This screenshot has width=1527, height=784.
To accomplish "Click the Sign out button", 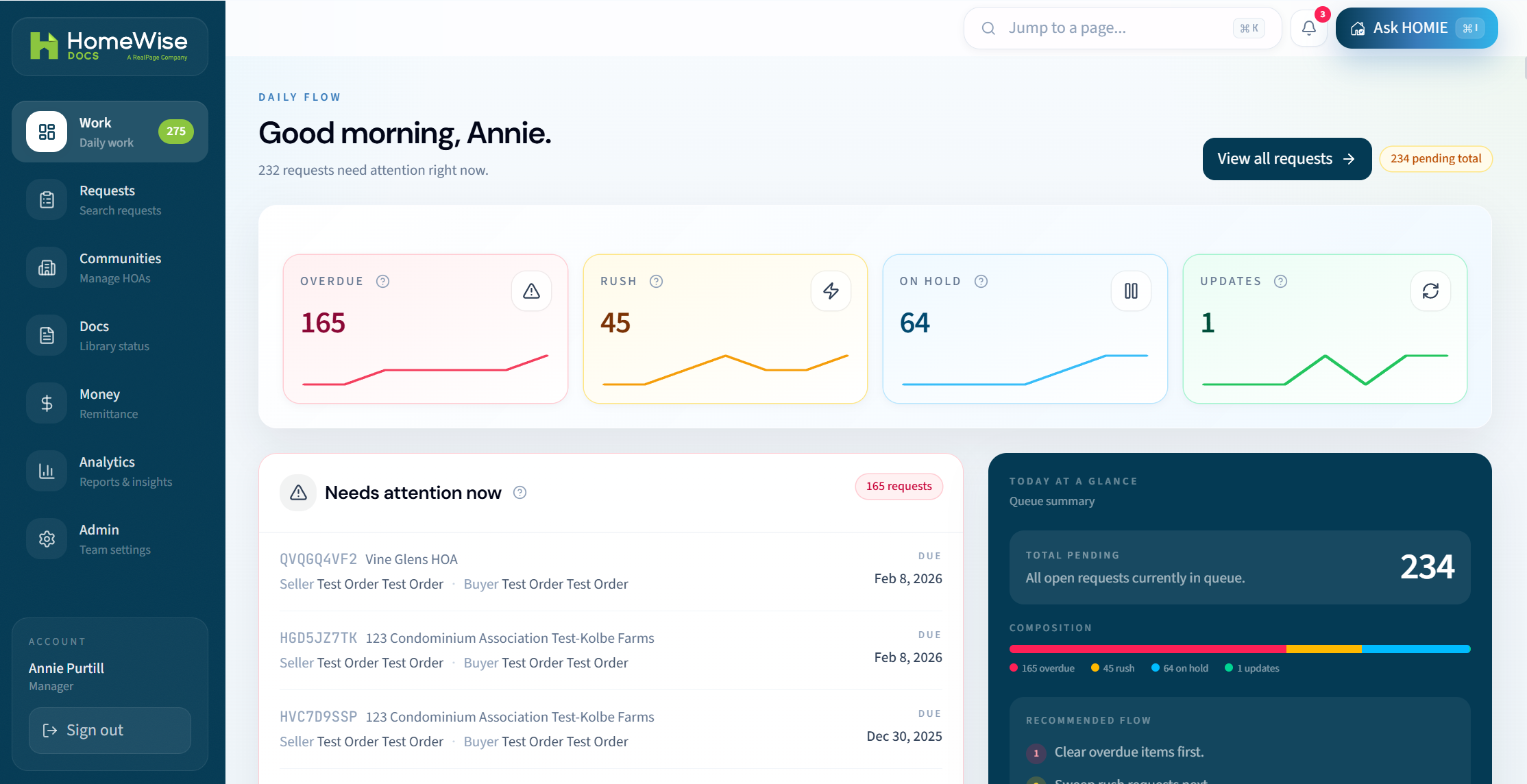I will point(110,731).
